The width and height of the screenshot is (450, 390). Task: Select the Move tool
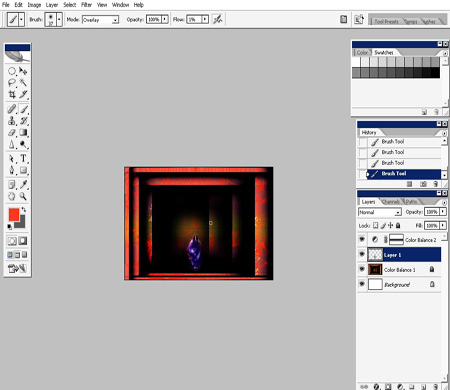(x=23, y=71)
